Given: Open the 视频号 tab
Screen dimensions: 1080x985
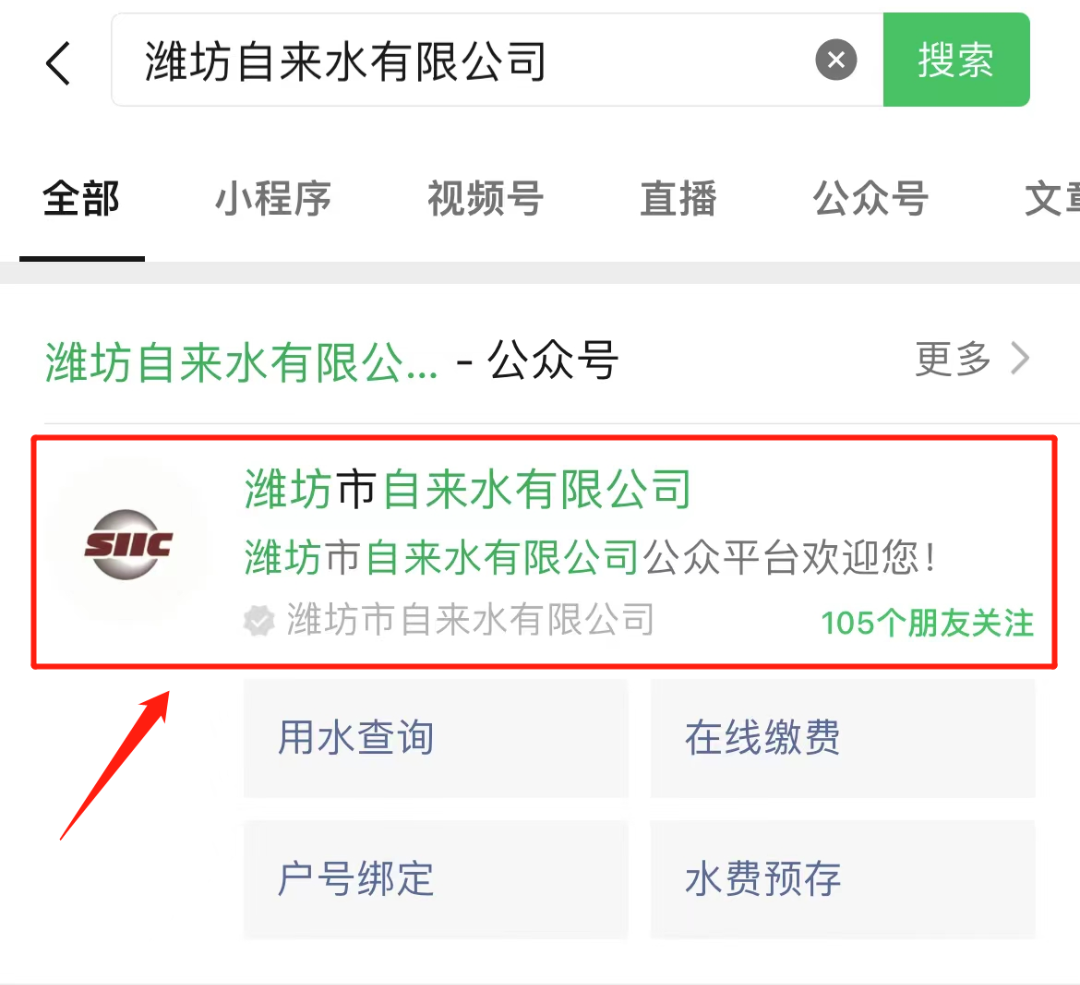Looking at the screenshot, I should tap(486, 199).
